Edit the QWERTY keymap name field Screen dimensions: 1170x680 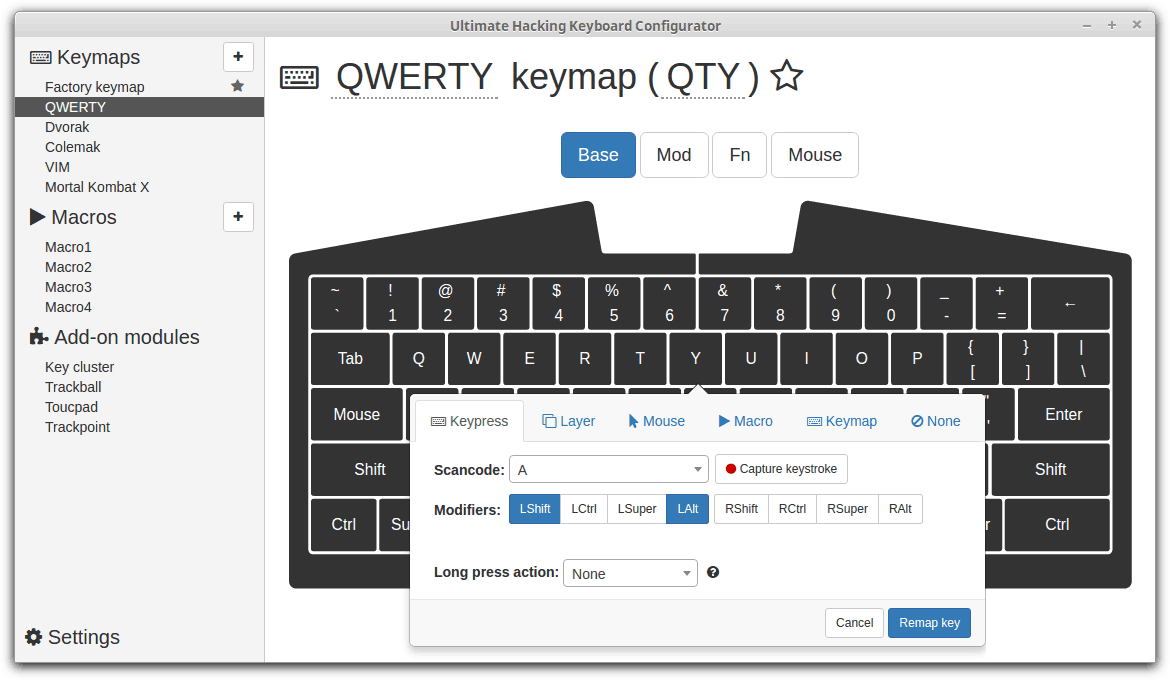[x=414, y=77]
